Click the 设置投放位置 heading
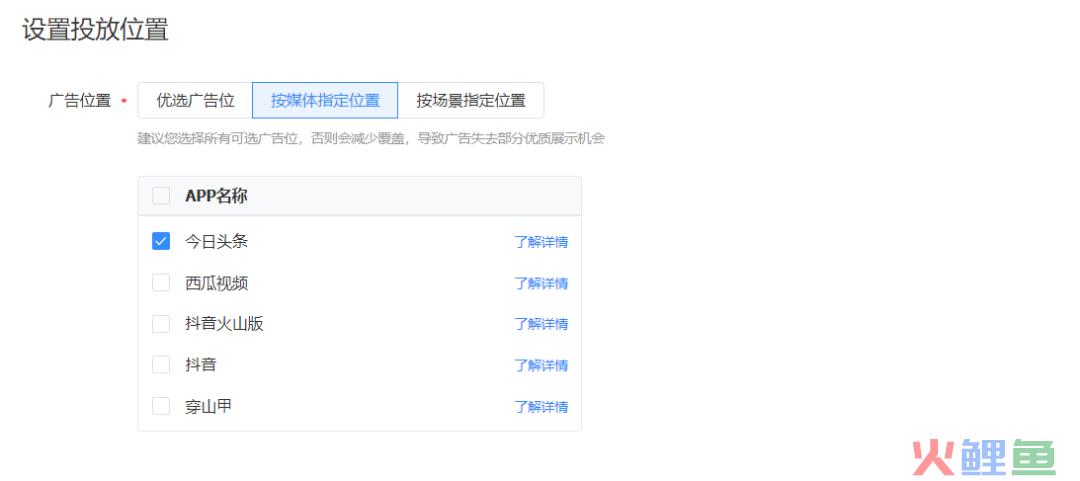The image size is (1080, 481). [x=96, y=30]
